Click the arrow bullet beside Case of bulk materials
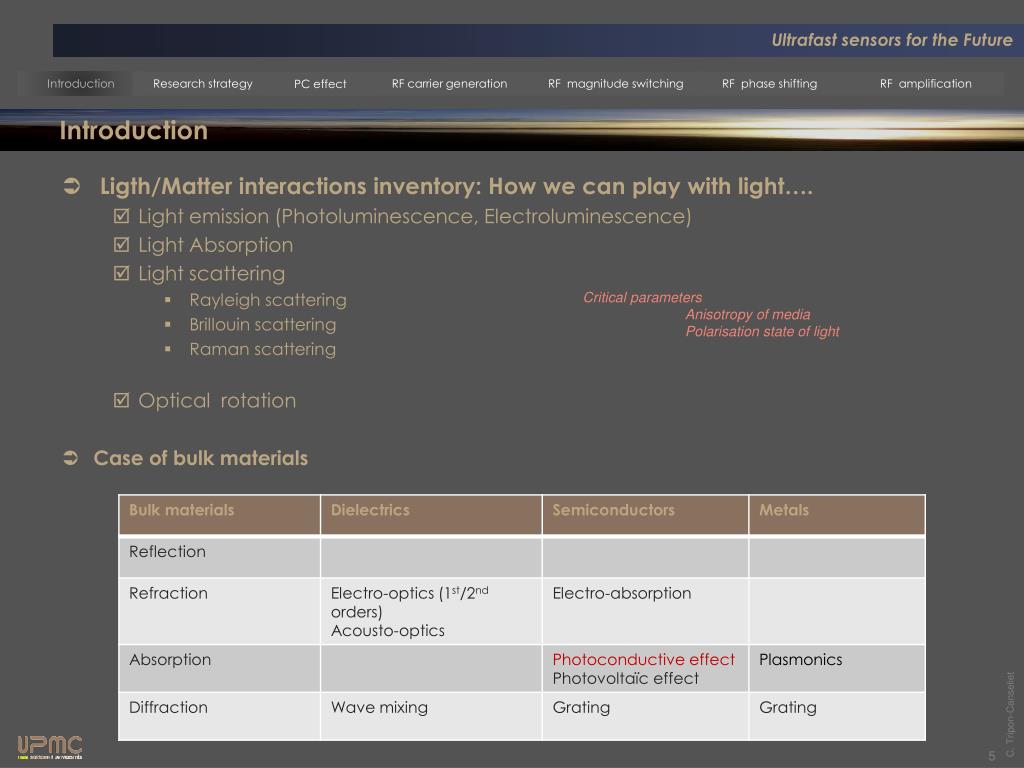Viewport: 1024px width, 768px height. pyautogui.click(x=71, y=458)
